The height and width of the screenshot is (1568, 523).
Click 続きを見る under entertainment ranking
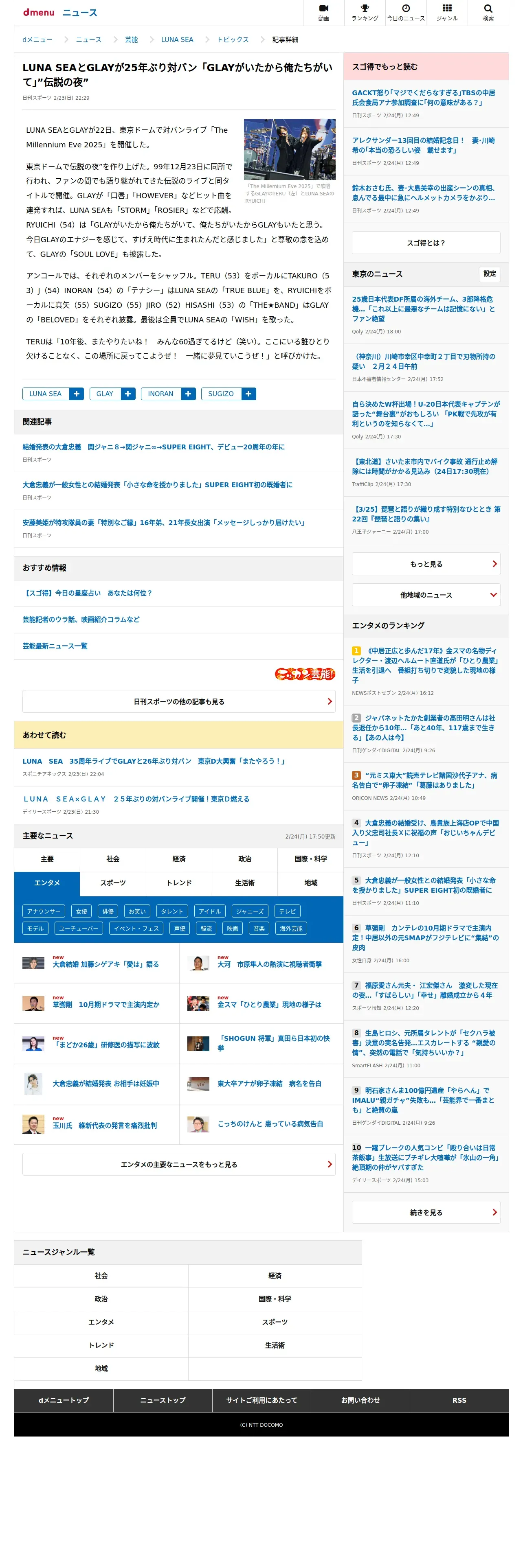[426, 1213]
